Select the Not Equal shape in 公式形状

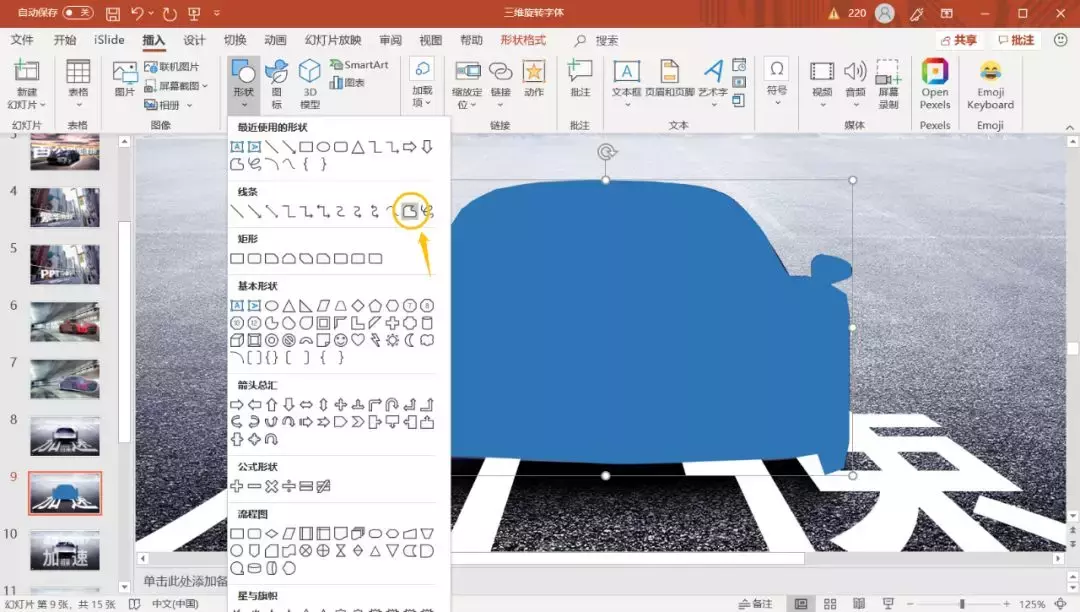pos(323,486)
